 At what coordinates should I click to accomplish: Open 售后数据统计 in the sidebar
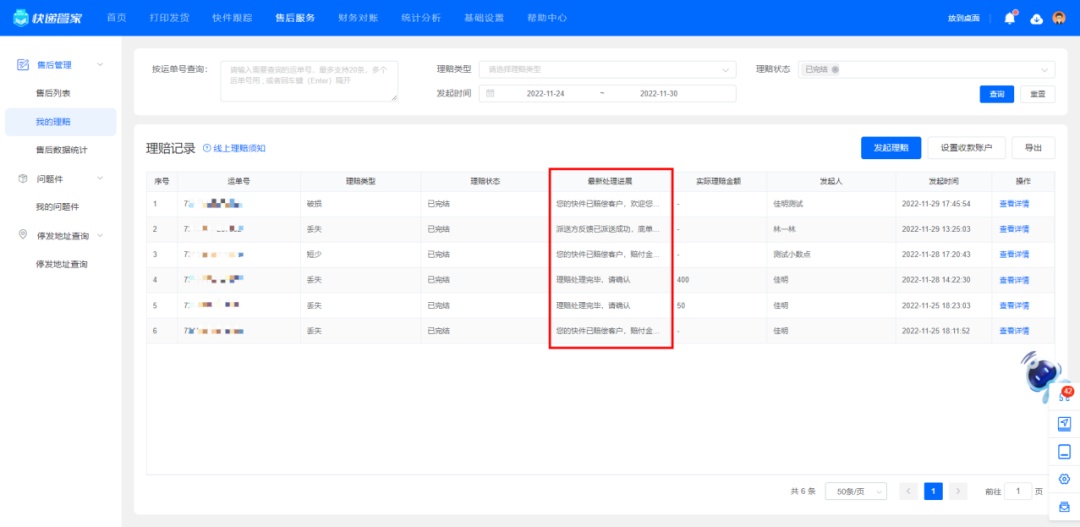(x=61, y=150)
